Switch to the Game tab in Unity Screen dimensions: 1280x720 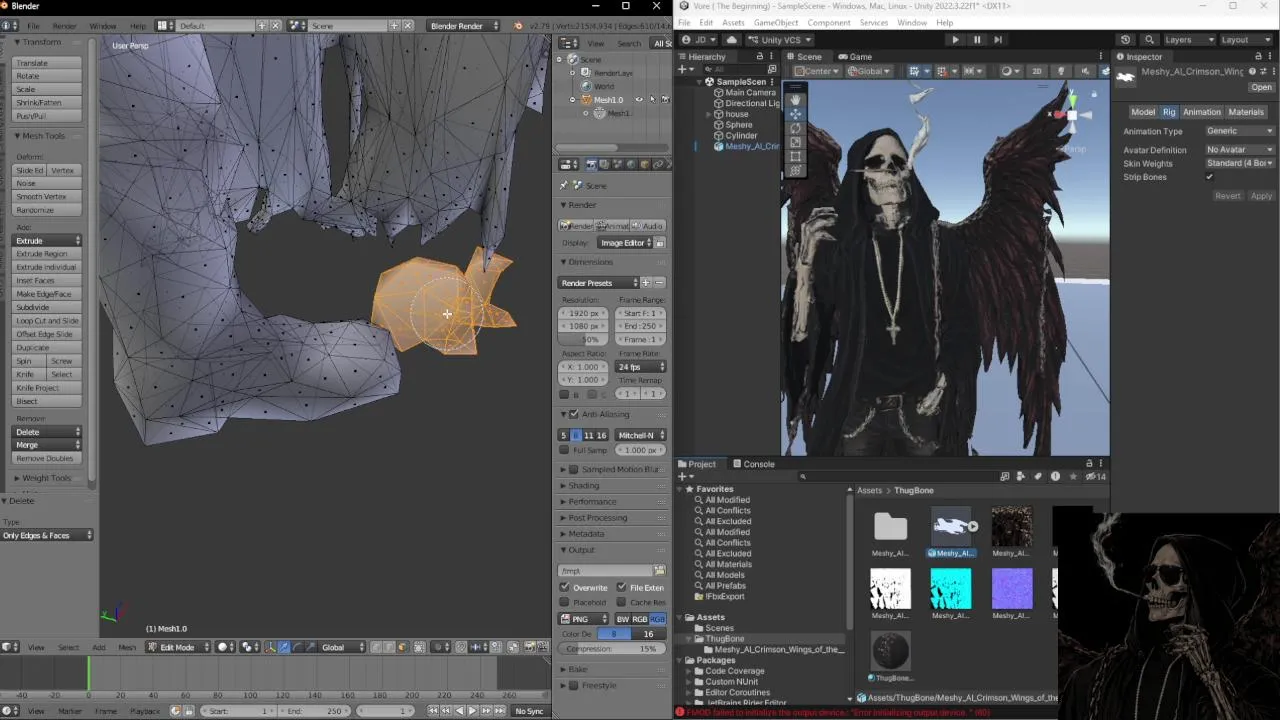coord(855,57)
